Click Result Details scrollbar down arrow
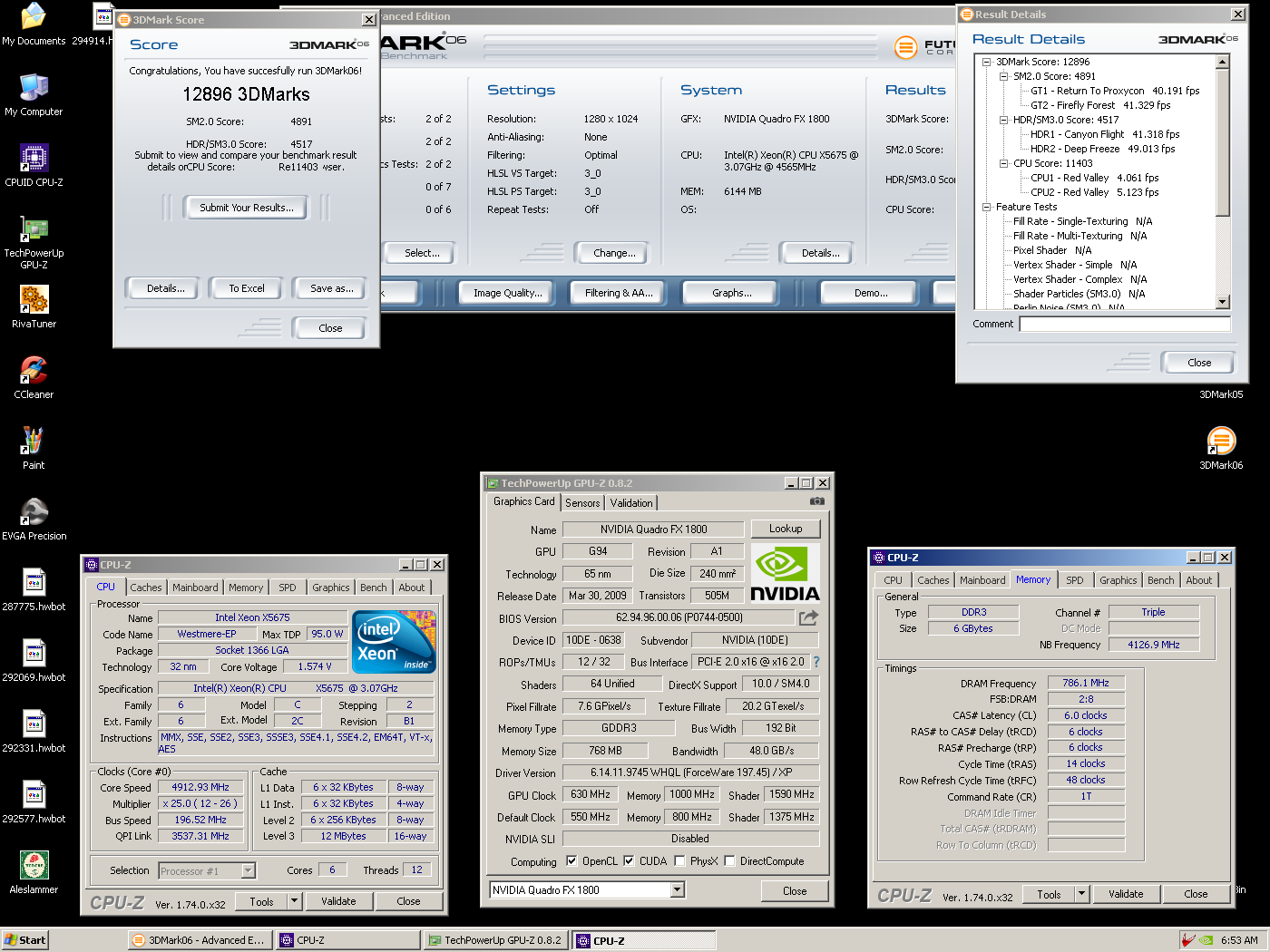The height and width of the screenshot is (952, 1270). point(1222,302)
